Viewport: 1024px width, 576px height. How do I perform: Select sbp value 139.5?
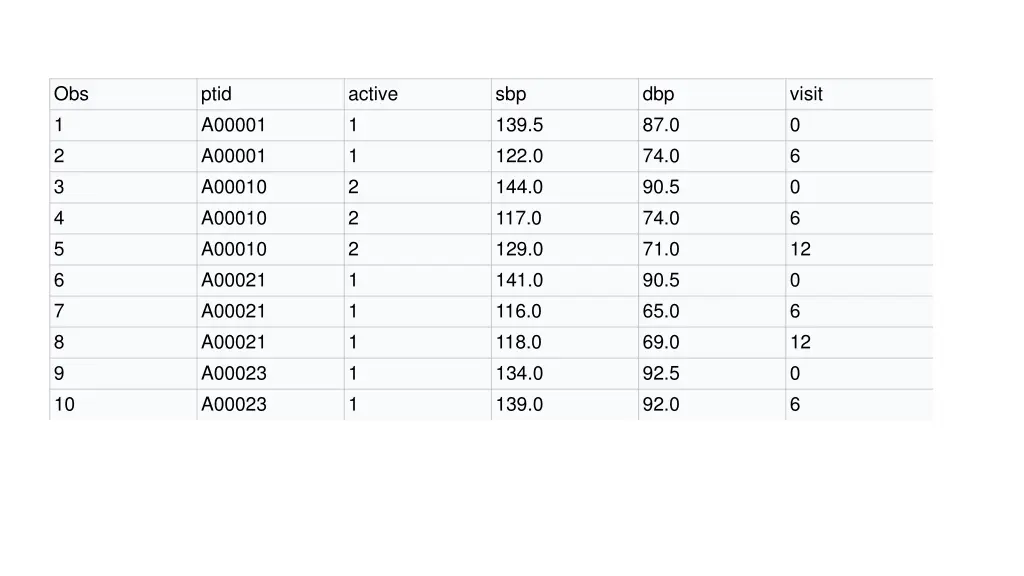519,125
